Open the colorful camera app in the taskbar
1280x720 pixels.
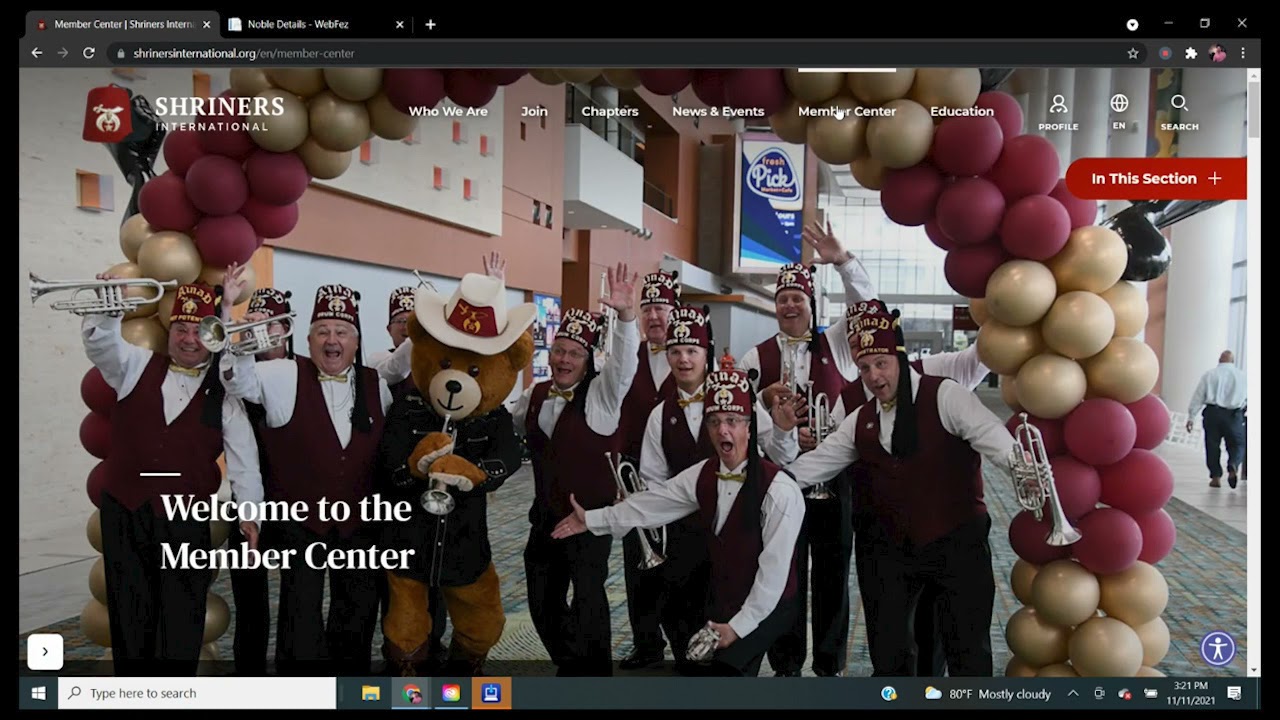tap(451, 693)
